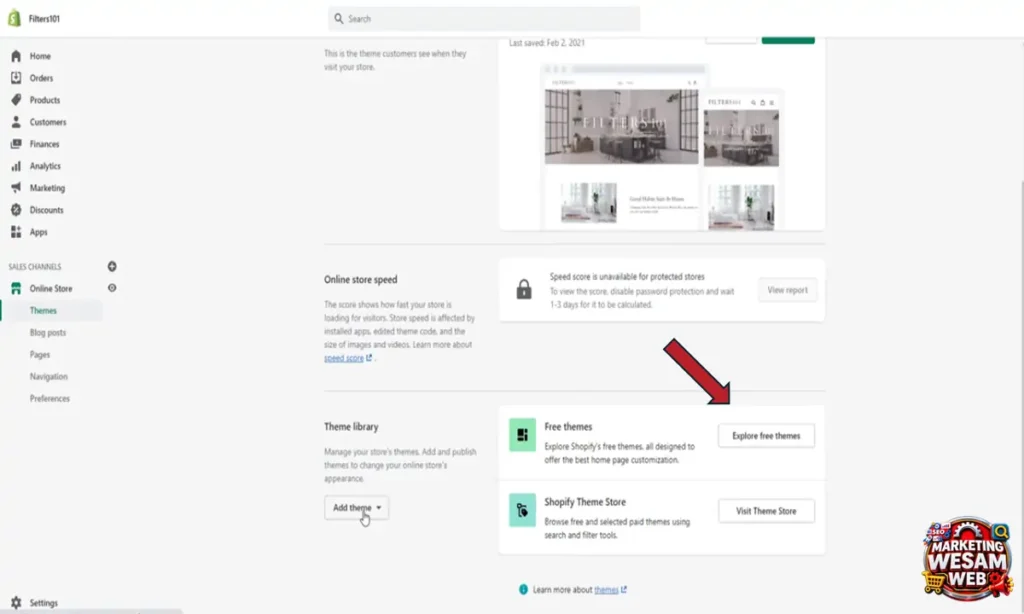Click the top Search field
Image resolution: width=1024 pixels, height=614 pixels.
(484, 19)
